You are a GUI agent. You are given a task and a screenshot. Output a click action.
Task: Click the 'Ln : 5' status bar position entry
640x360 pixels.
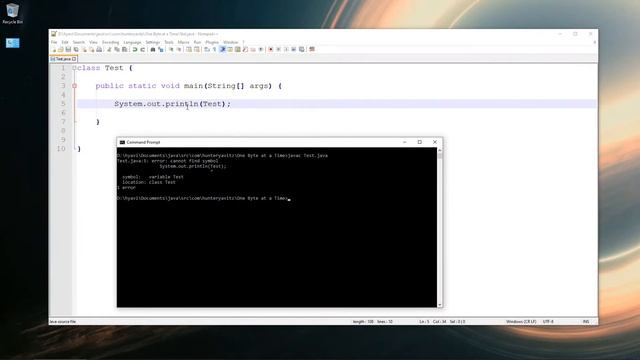(424, 322)
